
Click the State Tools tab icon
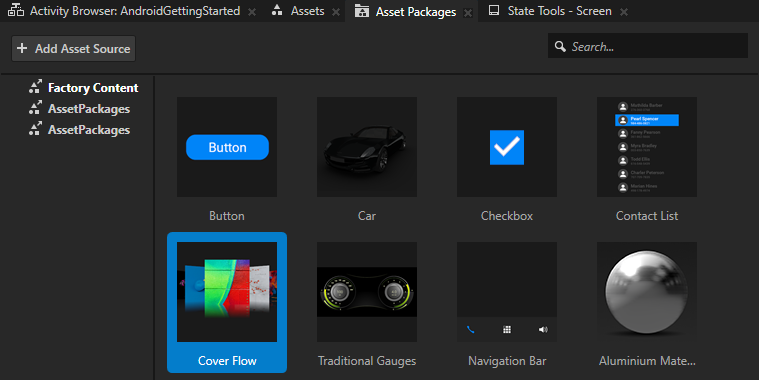coord(494,10)
